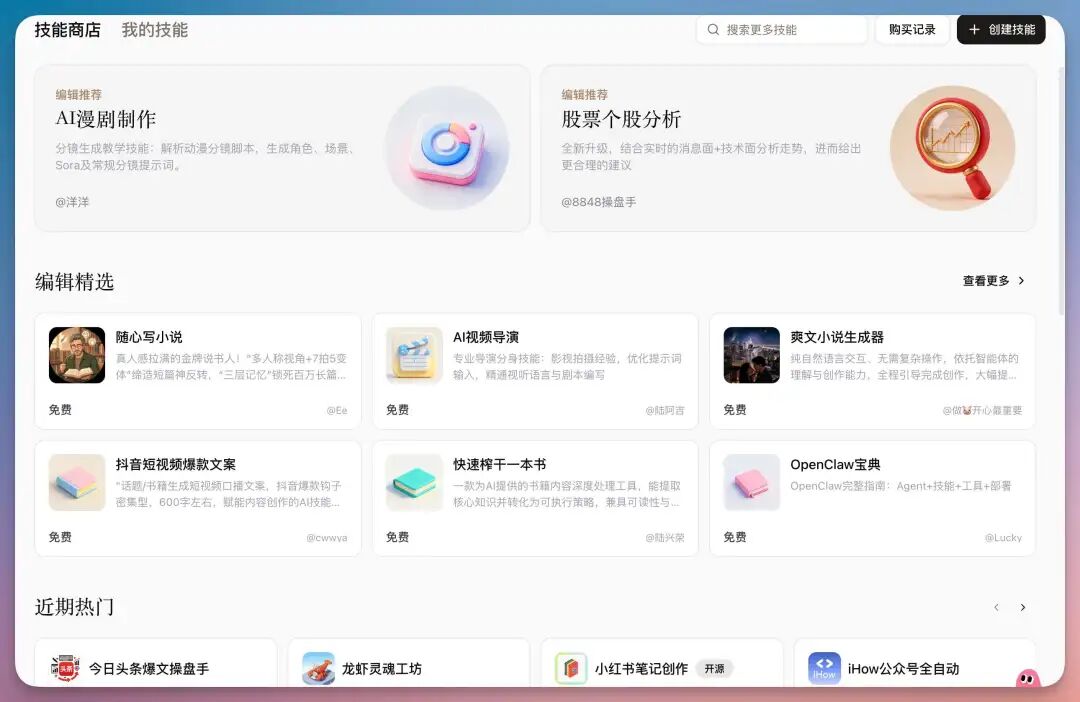Image resolution: width=1080 pixels, height=702 pixels.
Task: Select the book icon on 抖音短视频爆款文案 card
Action: (76, 481)
